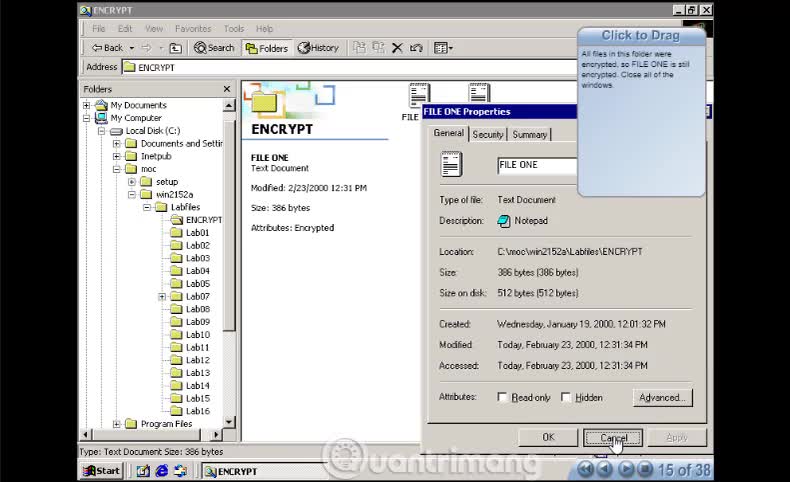The width and height of the screenshot is (790, 482).
Task: Click the Local Disk (C:) drive icon
Action: tap(116, 131)
